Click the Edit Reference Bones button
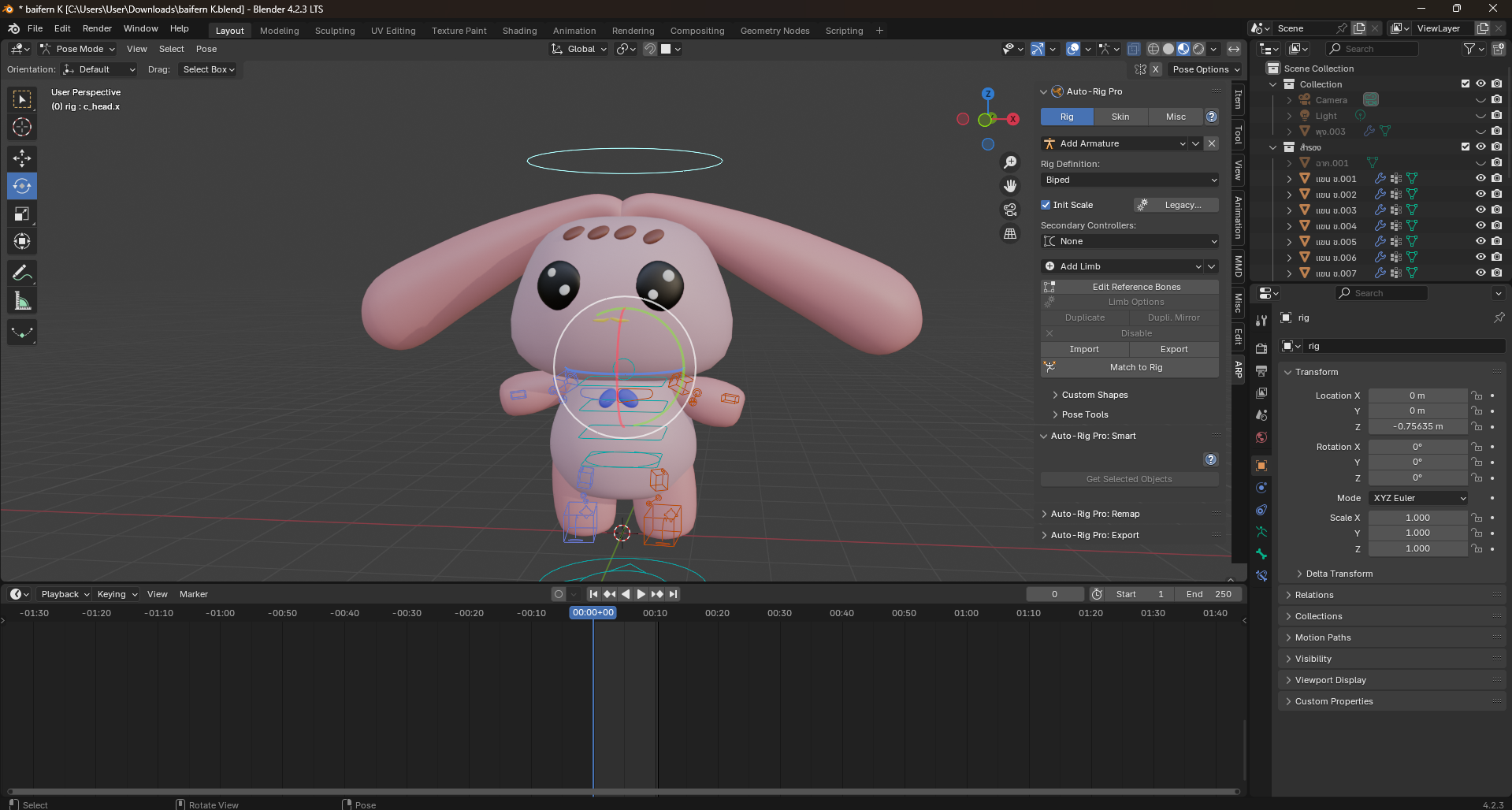1512x810 pixels. [1135, 287]
